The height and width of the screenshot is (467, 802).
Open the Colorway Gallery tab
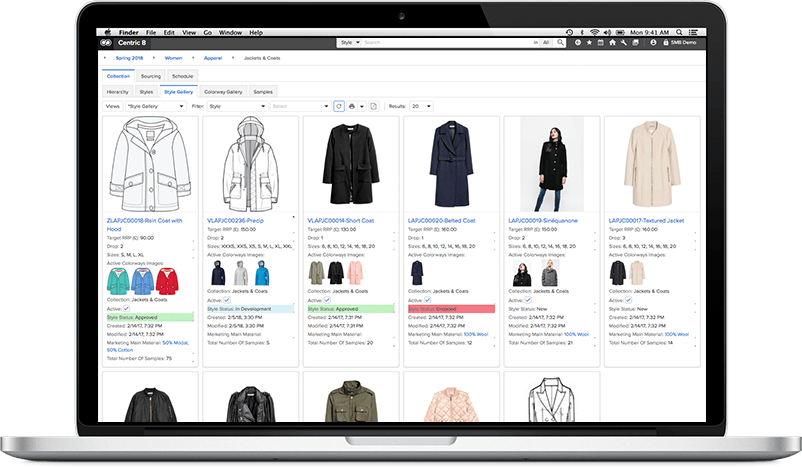(223, 92)
